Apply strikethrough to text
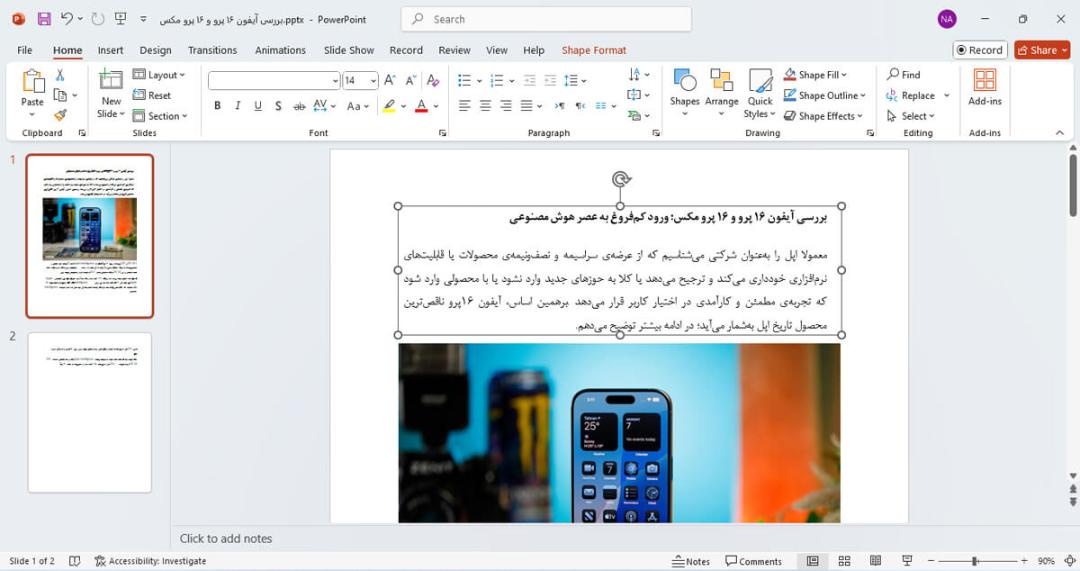 coord(299,106)
